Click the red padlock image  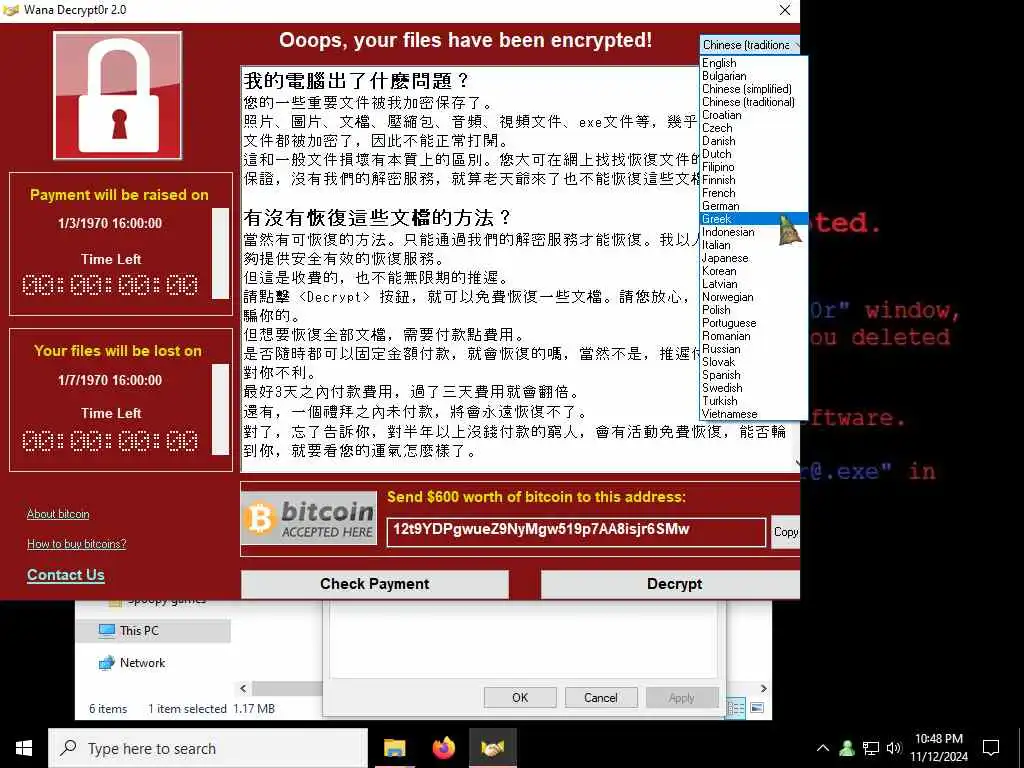118,96
